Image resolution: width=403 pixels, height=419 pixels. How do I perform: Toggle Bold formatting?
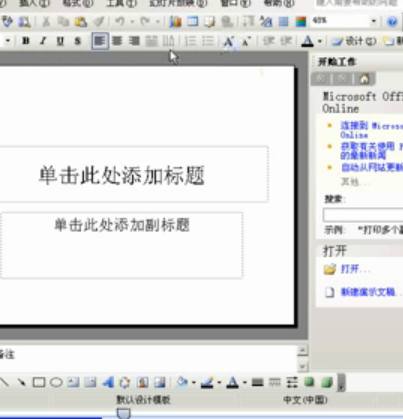pyautogui.click(x=26, y=41)
